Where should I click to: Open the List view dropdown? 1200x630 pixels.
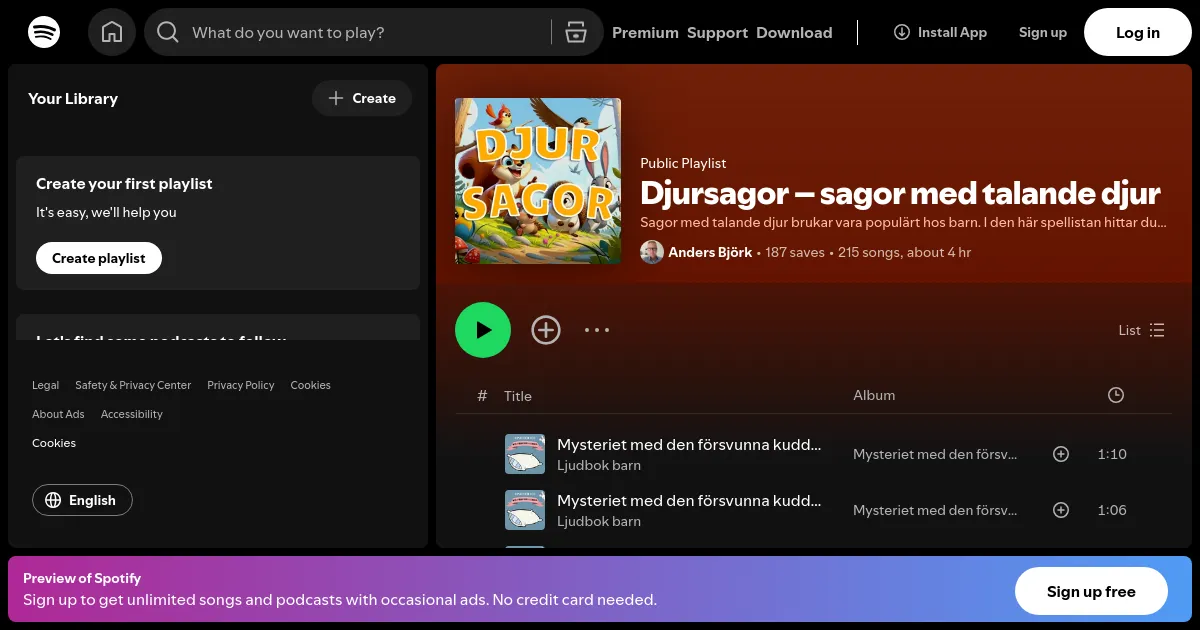pos(1141,330)
